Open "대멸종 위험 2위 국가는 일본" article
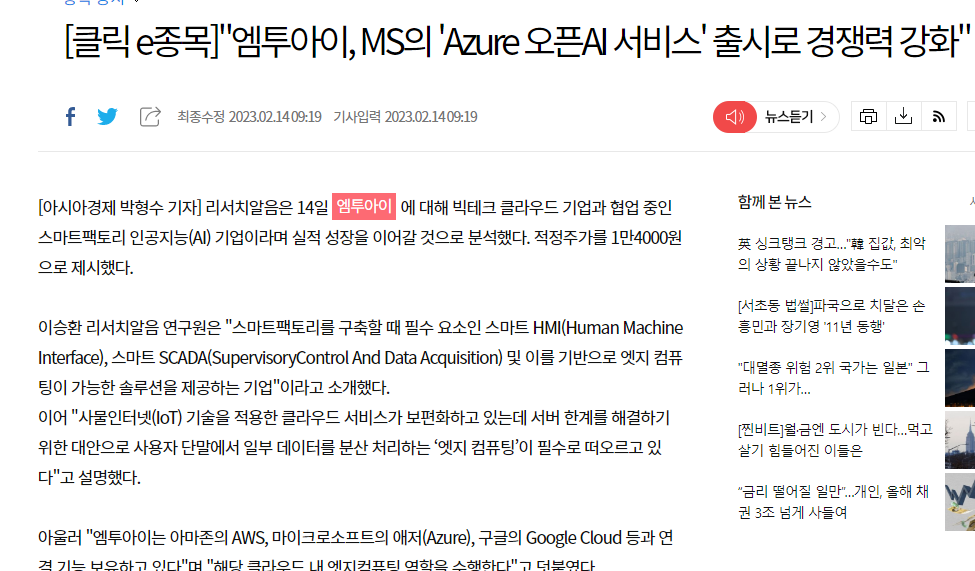Image resolution: width=975 pixels, height=571 pixels. [x=833, y=378]
